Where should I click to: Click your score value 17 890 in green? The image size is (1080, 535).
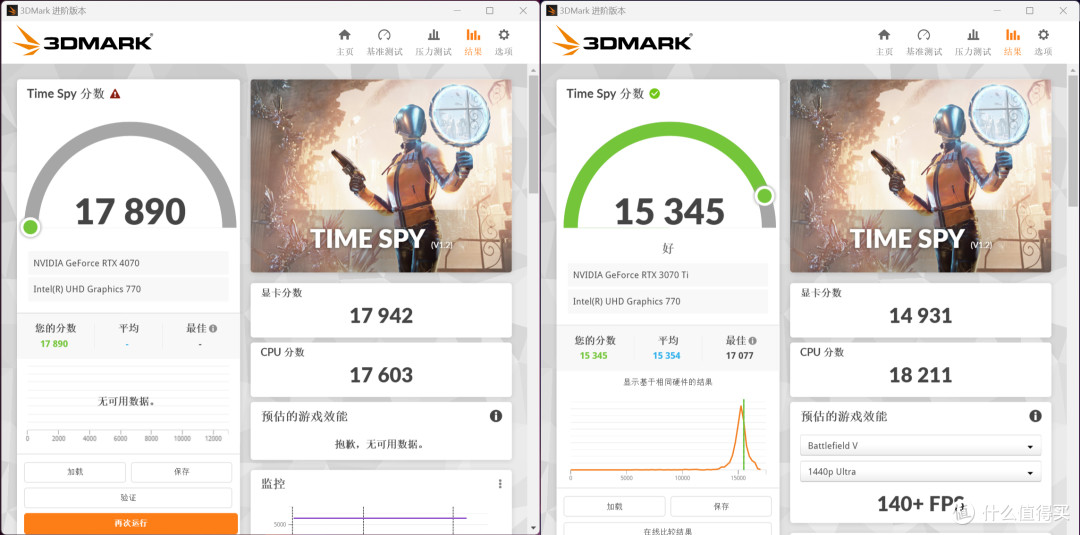pyautogui.click(x=54, y=344)
